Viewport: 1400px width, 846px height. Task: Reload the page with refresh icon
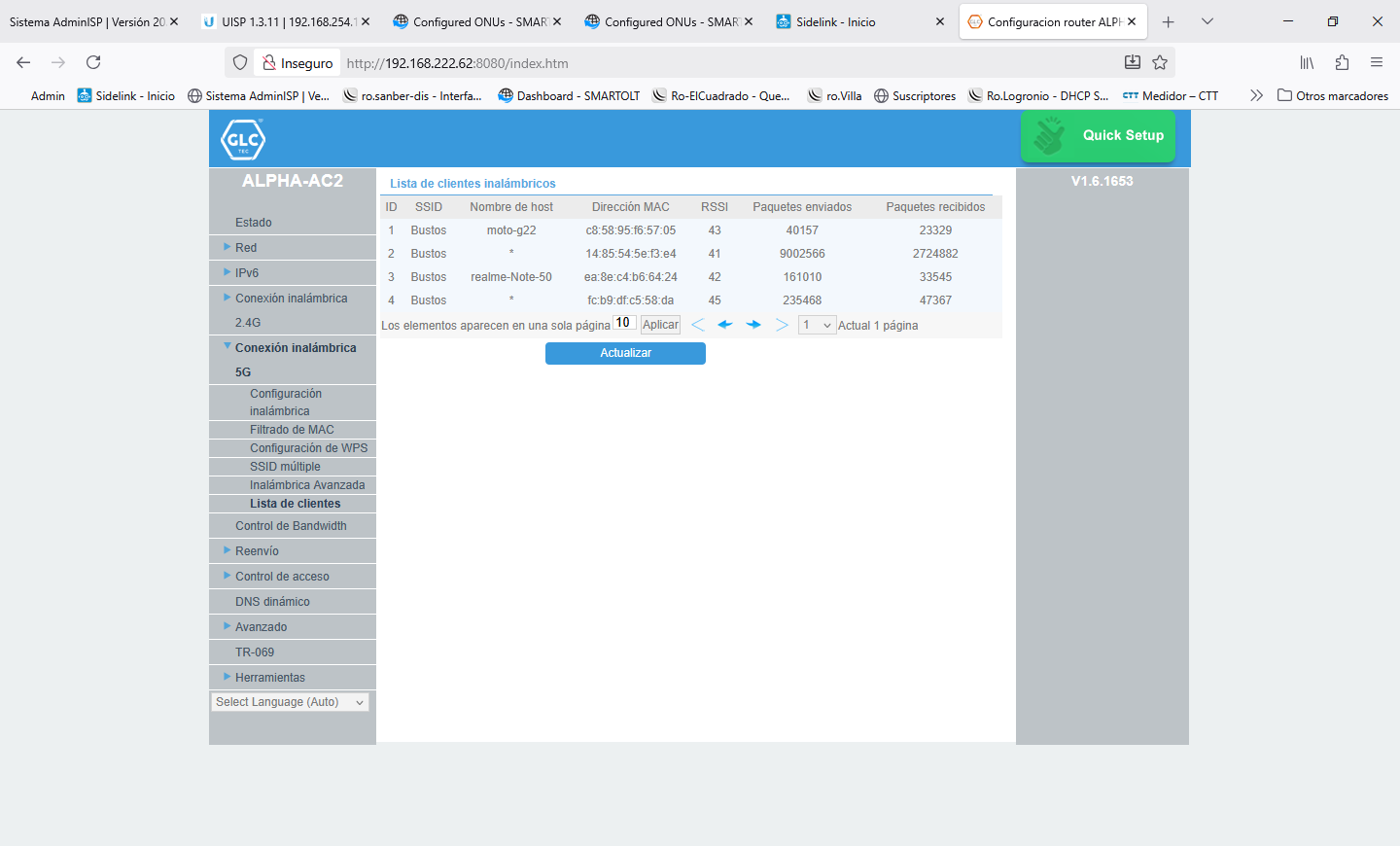point(93,63)
